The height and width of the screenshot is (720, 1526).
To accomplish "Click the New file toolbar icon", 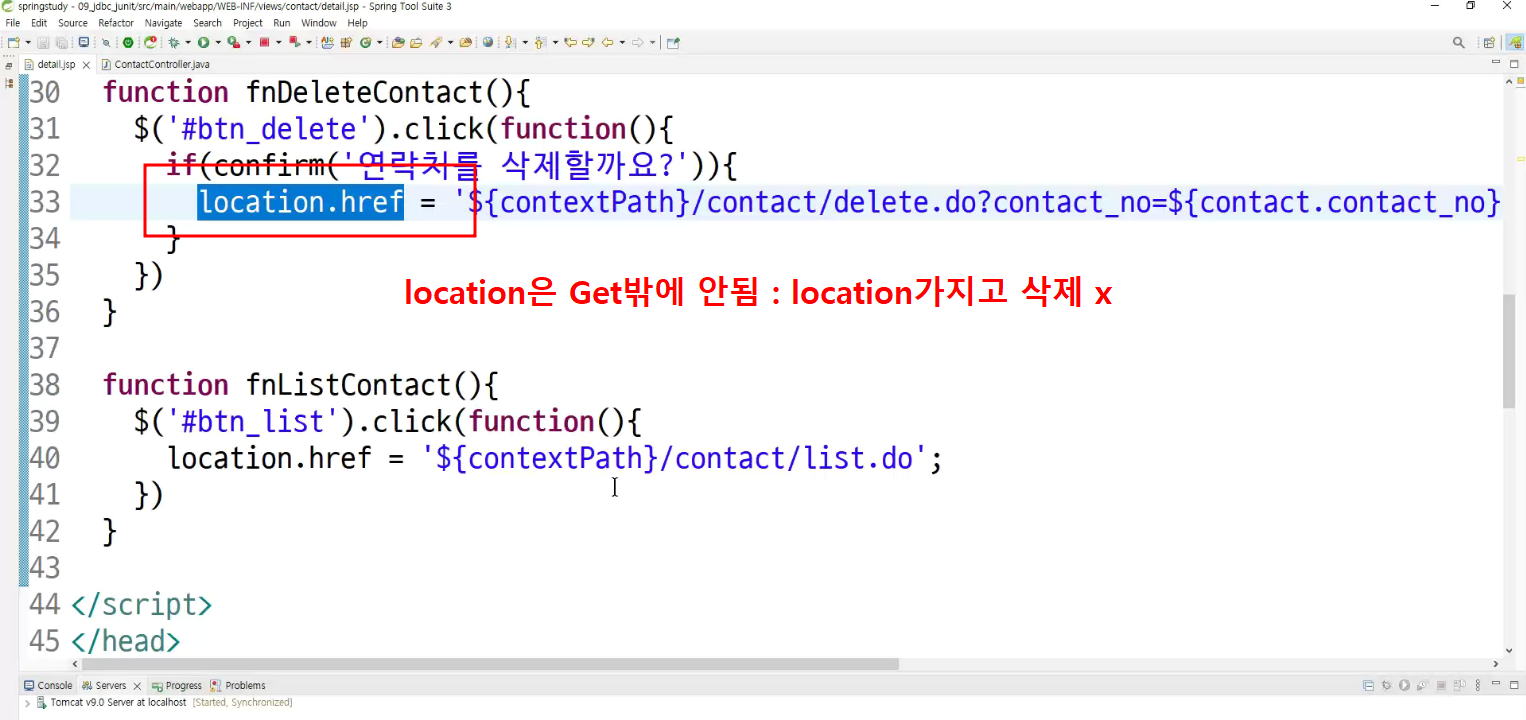I will pyautogui.click(x=14, y=42).
